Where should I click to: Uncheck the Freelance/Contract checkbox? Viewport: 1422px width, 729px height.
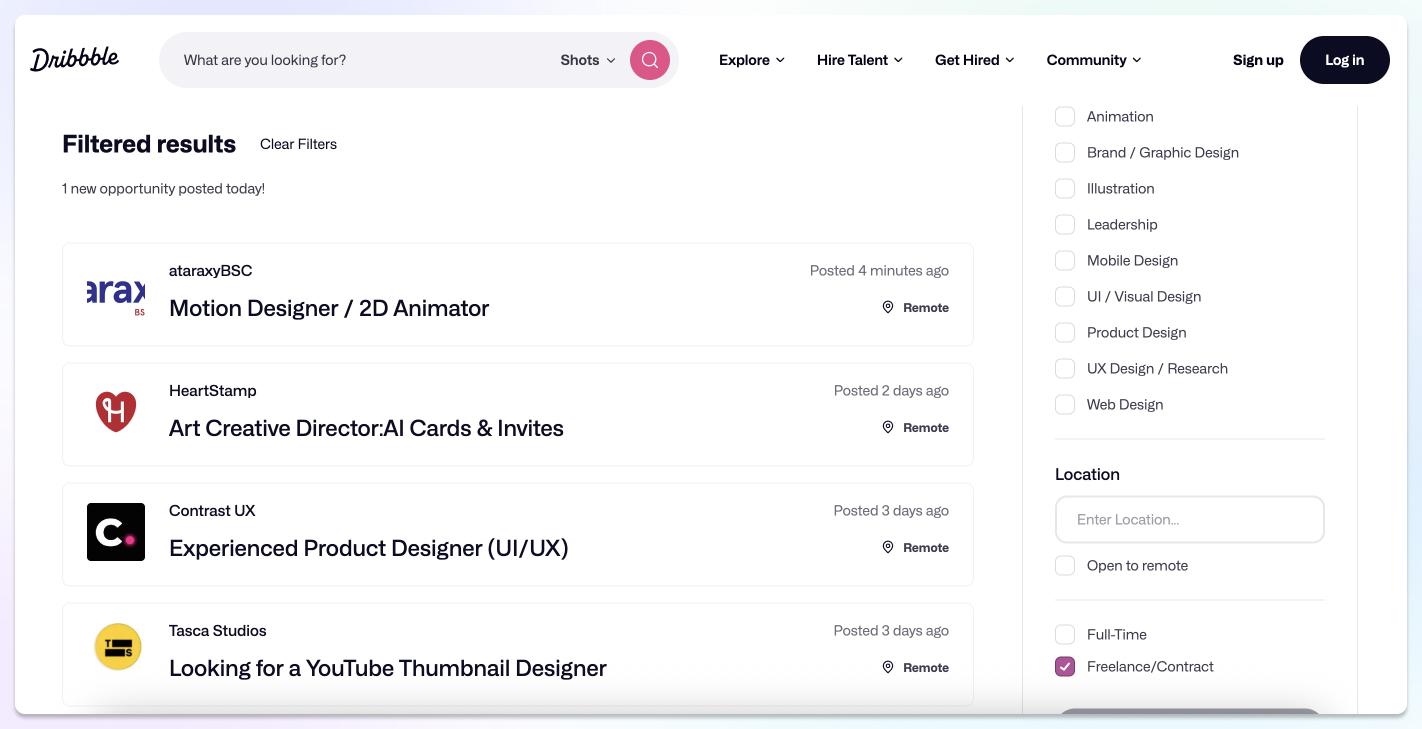[x=1065, y=667]
